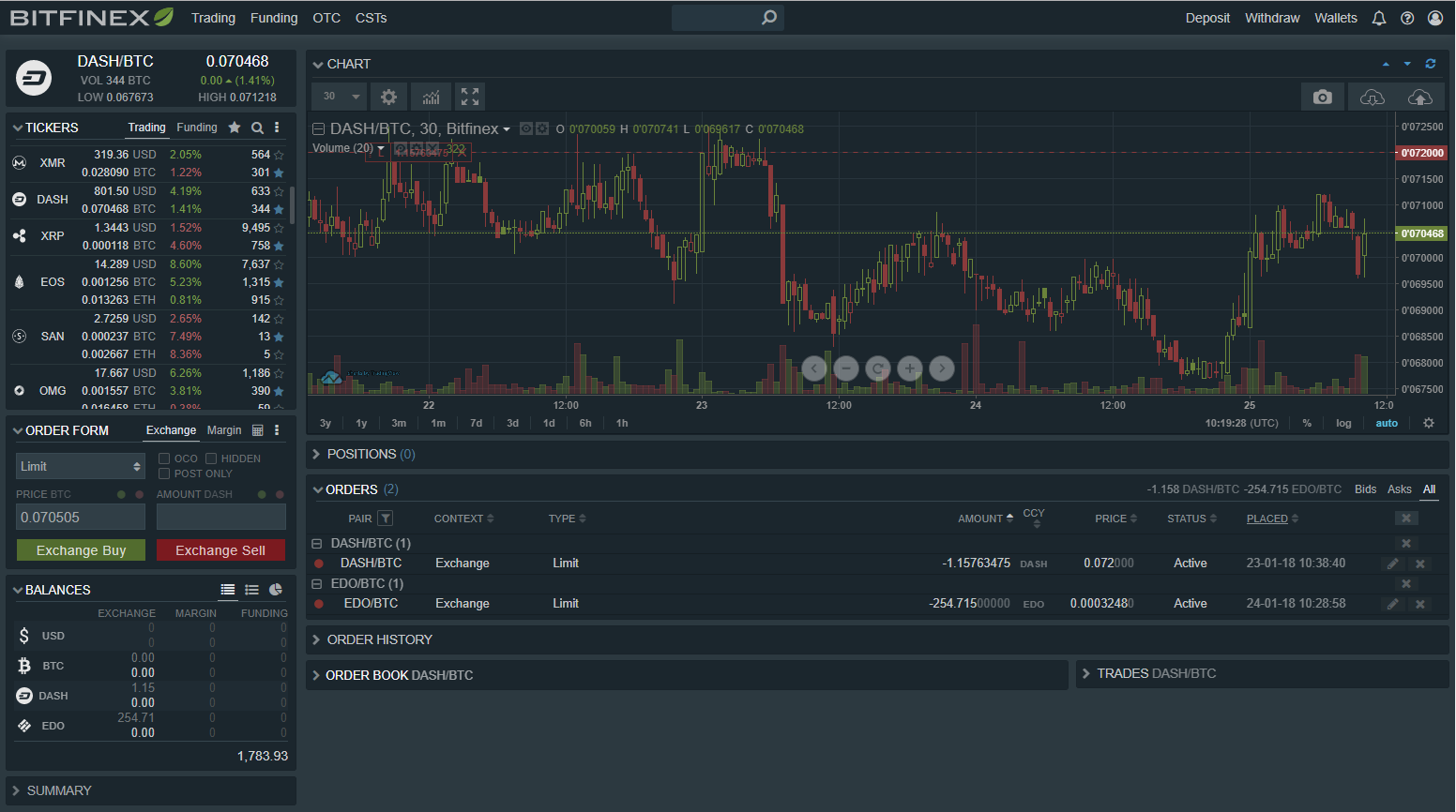Open the Withdraw page

(1272, 18)
